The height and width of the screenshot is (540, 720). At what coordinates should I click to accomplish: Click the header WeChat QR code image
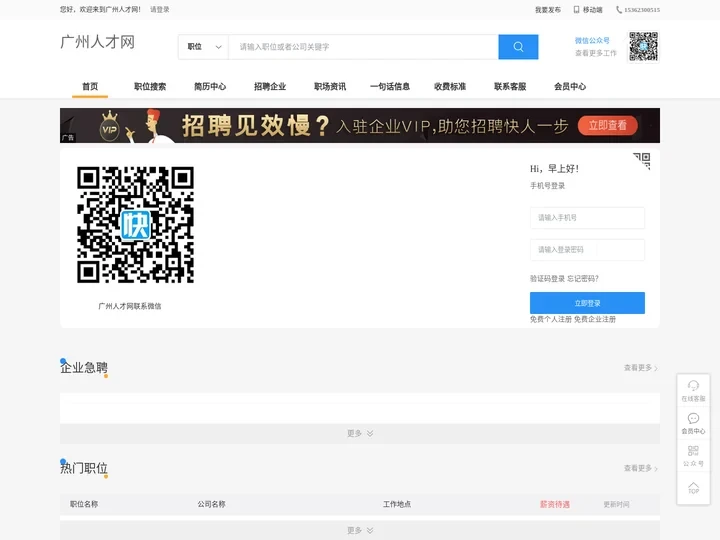pyautogui.click(x=643, y=46)
